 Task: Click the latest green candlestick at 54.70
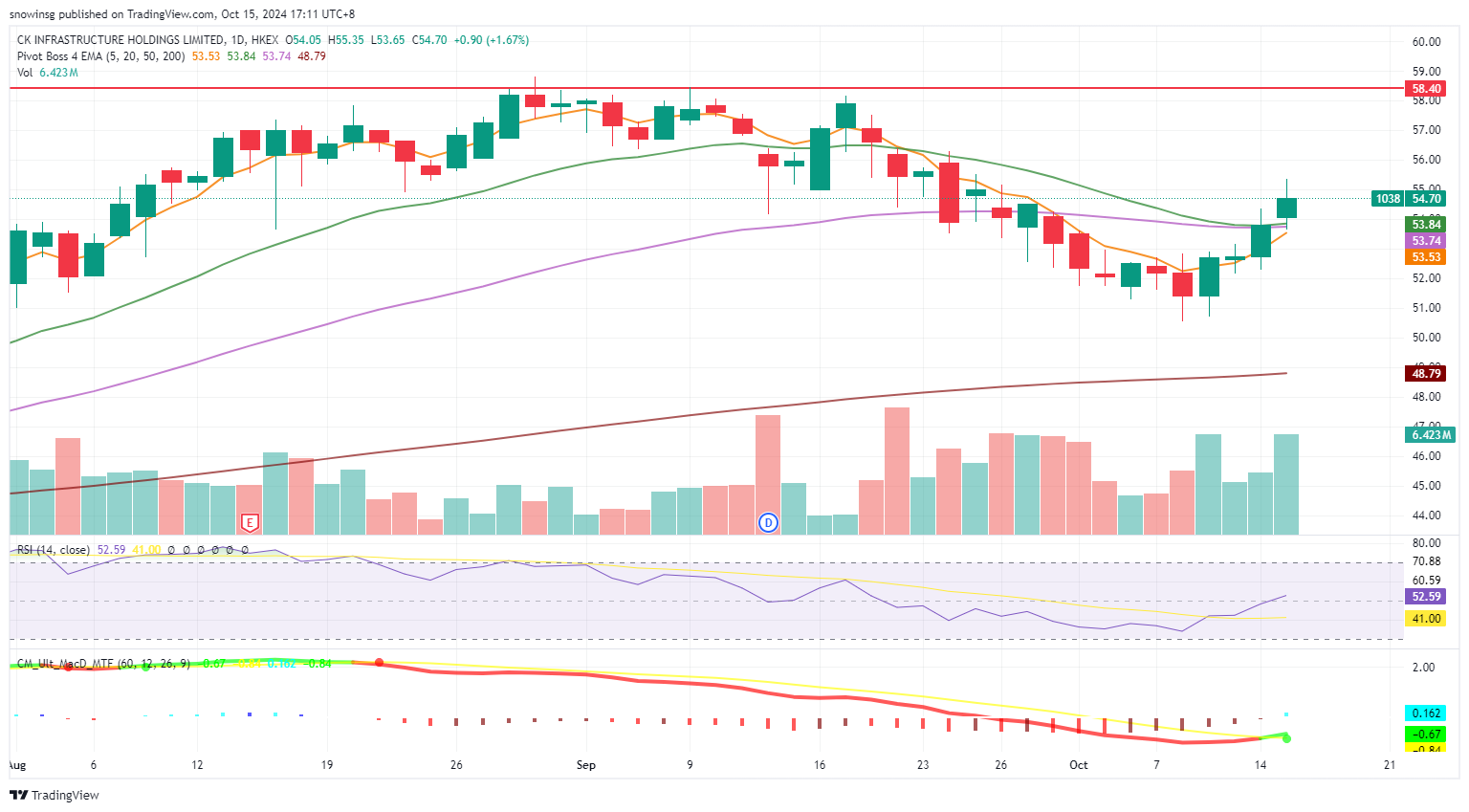pyautogui.click(x=1286, y=208)
